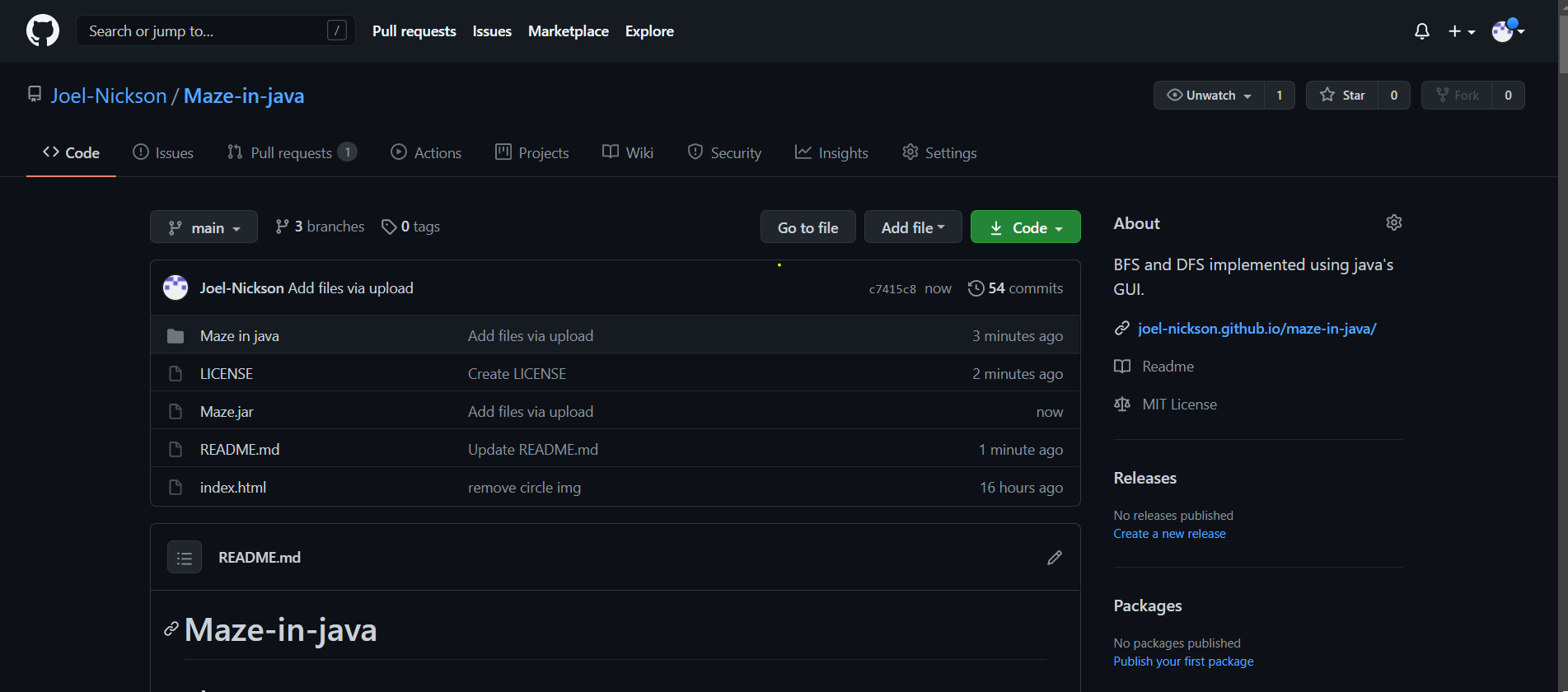Screen dimensions: 1568x692
Task: Open the Releases heading link
Action: pos(1144,478)
